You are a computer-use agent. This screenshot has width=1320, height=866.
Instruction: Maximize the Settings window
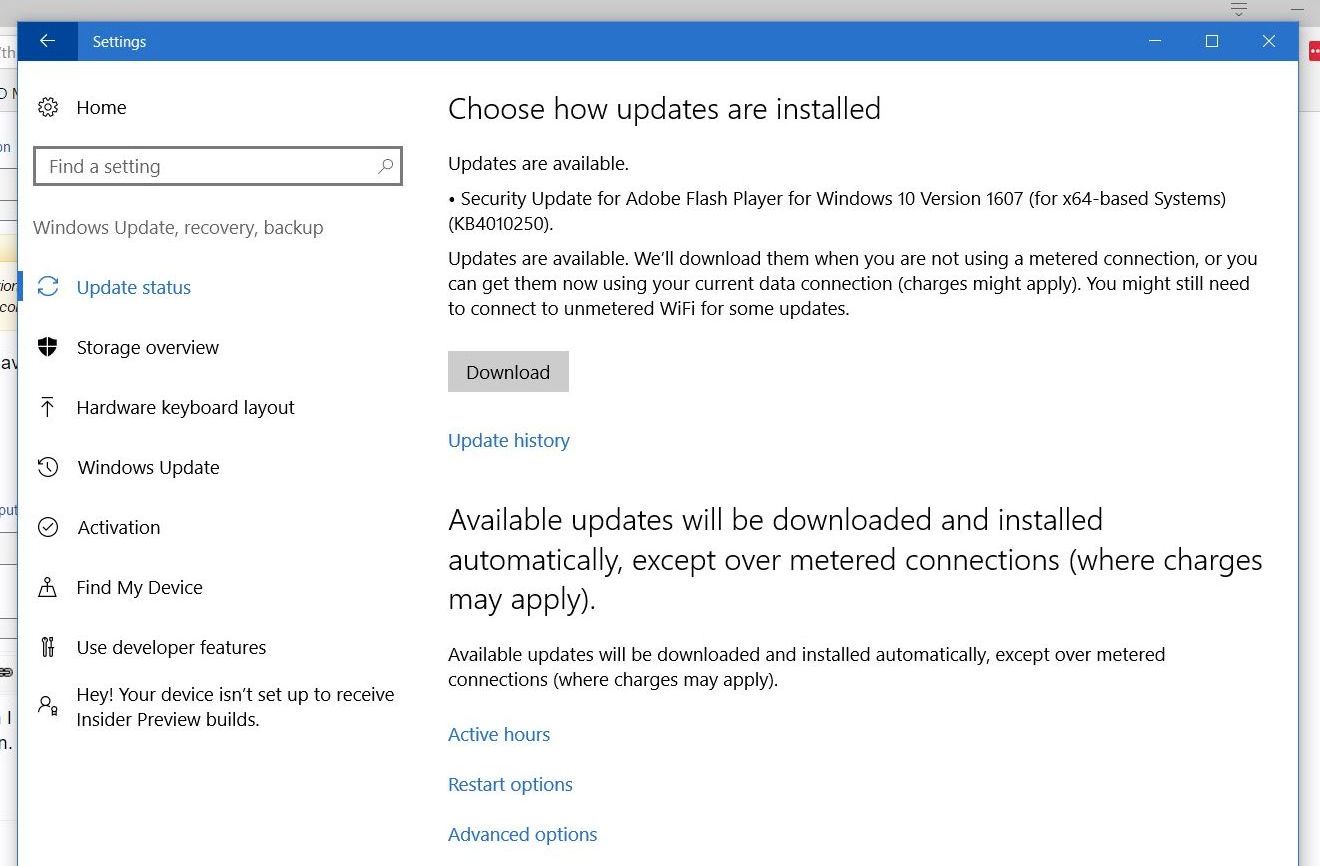coord(1212,41)
